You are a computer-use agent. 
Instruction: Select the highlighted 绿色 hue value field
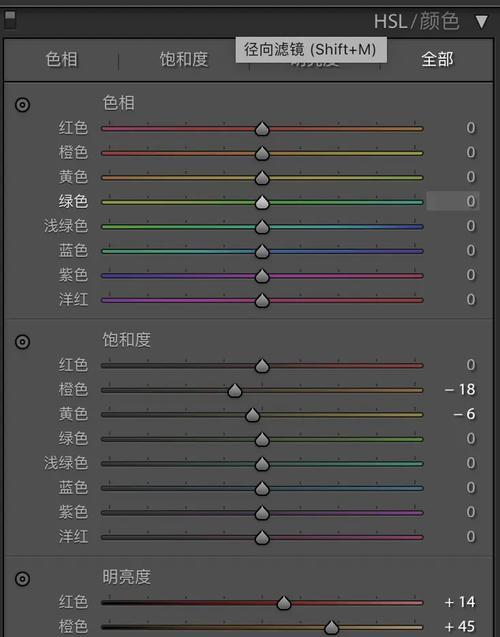pyautogui.click(x=452, y=201)
